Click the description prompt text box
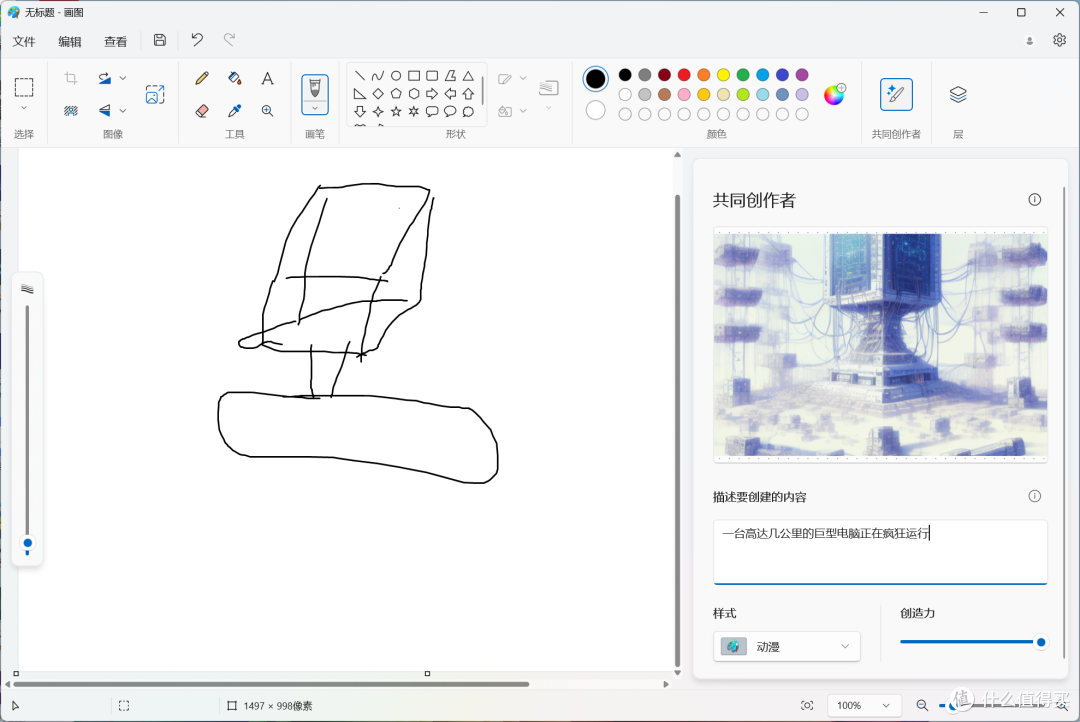This screenshot has height=722, width=1080. (x=880, y=552)
